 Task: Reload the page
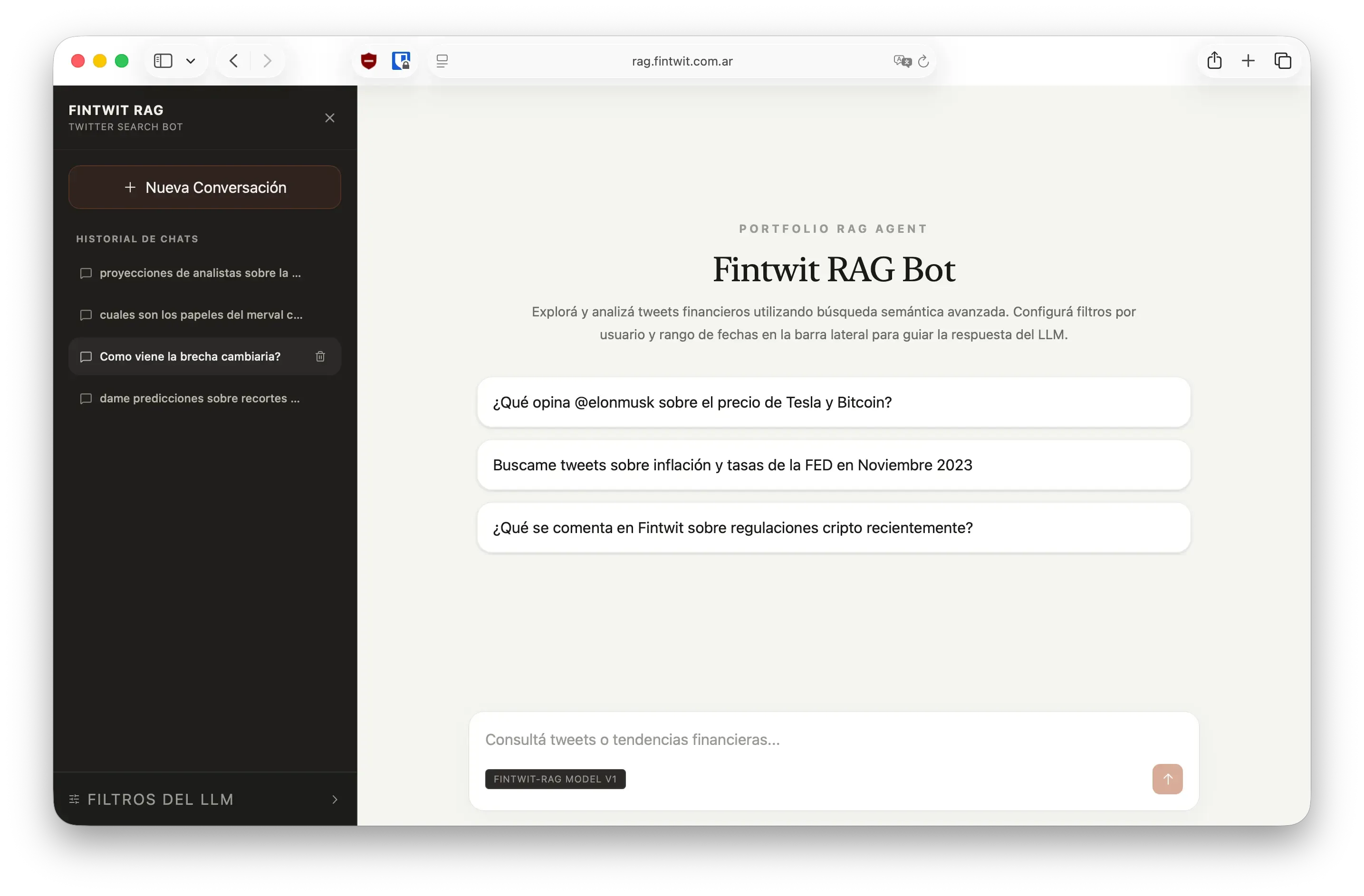(922, 61)
